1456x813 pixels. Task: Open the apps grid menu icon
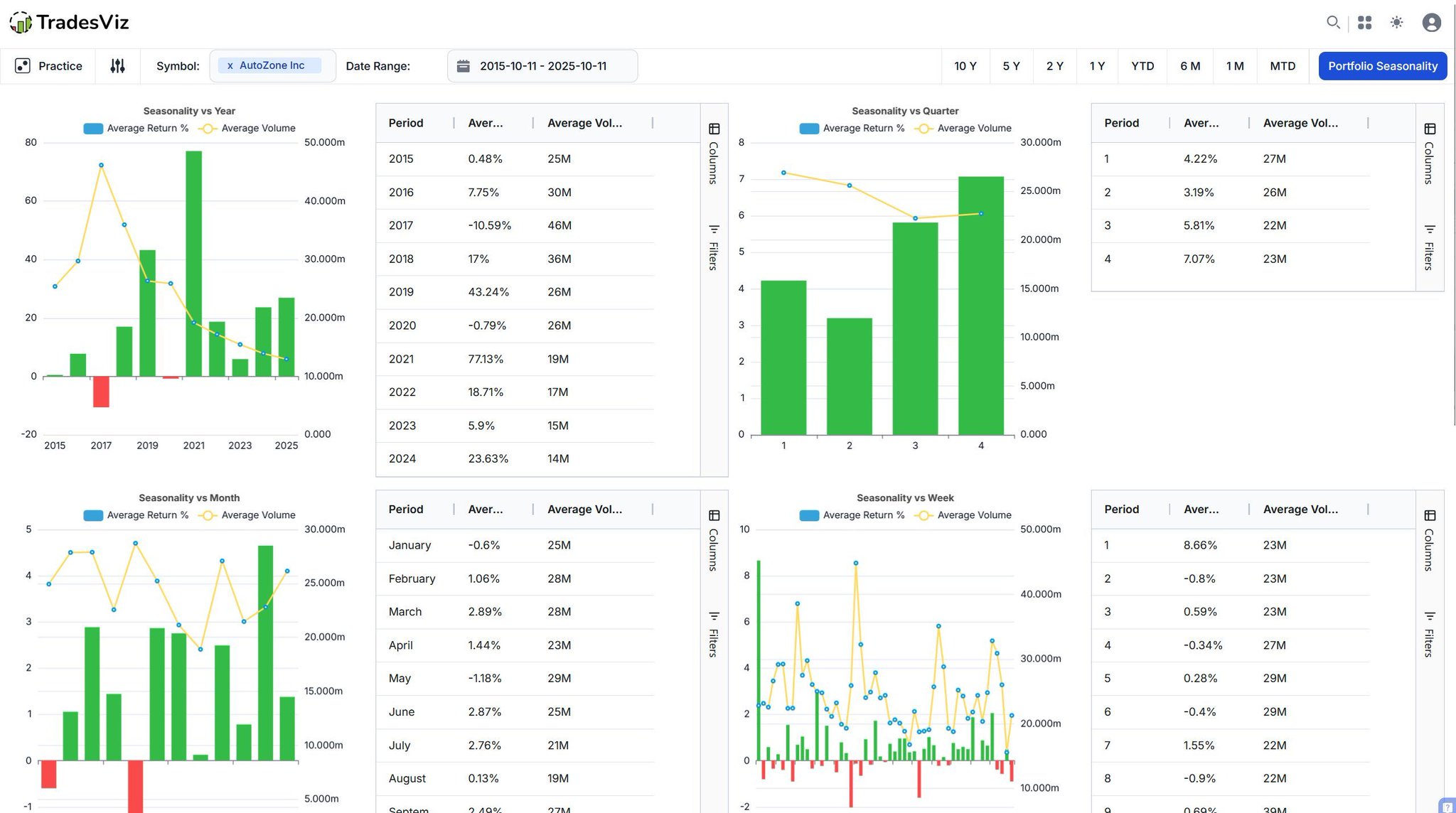1364,23
